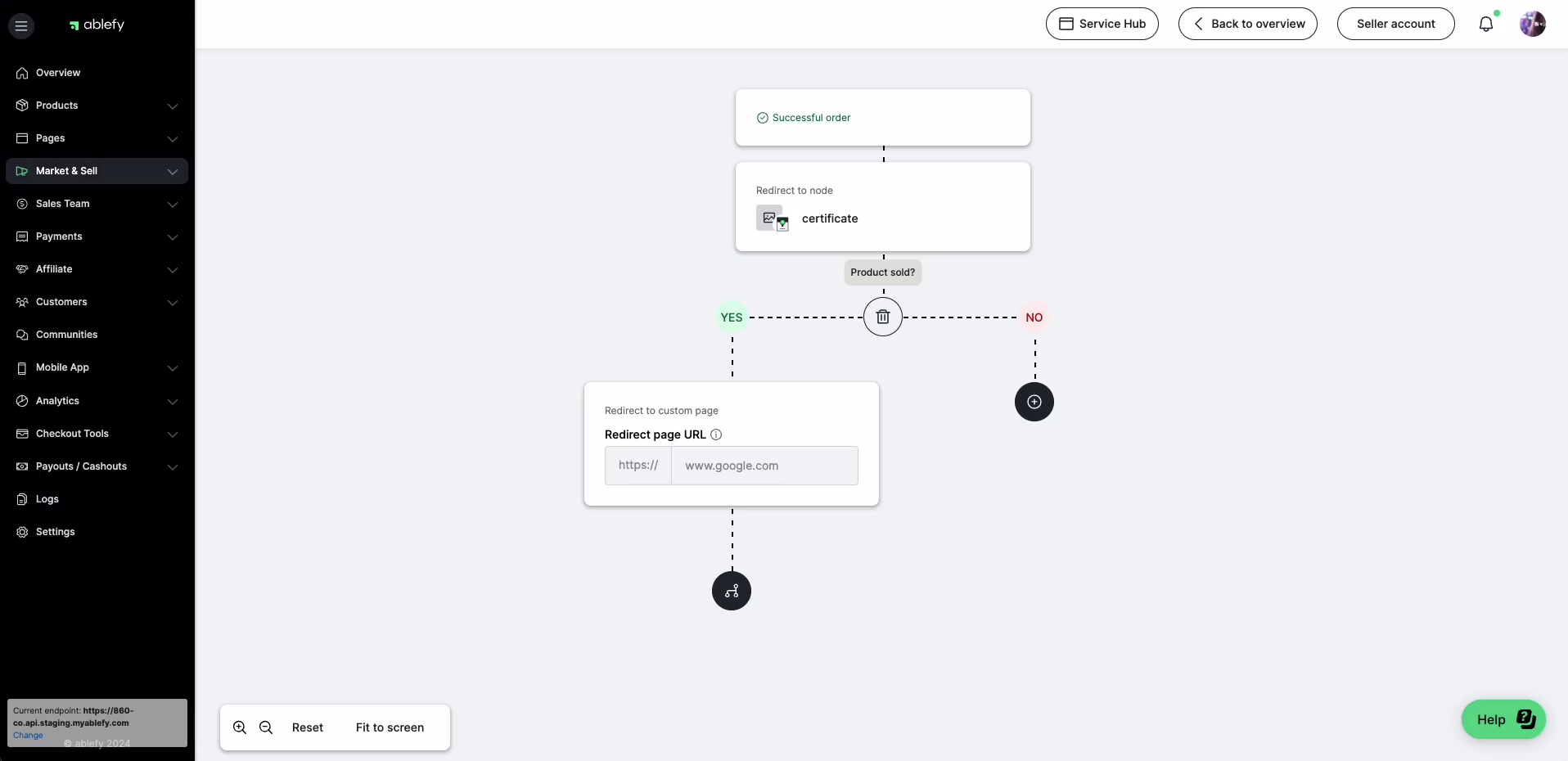This screenshot has width=1568, height=761.
Task: Delete the Product sold? connection with trash icon
Action: [882, 317]
